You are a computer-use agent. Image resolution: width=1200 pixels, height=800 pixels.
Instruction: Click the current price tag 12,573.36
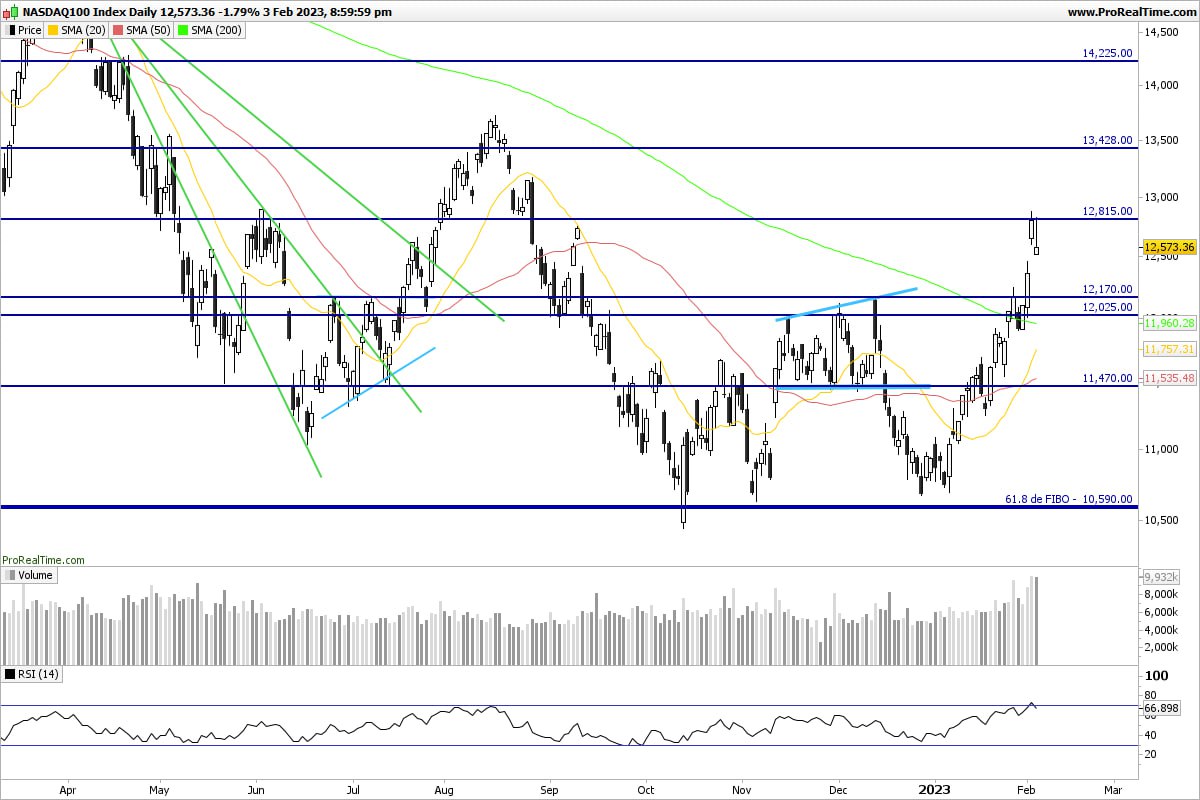(x=1168, y=247)
